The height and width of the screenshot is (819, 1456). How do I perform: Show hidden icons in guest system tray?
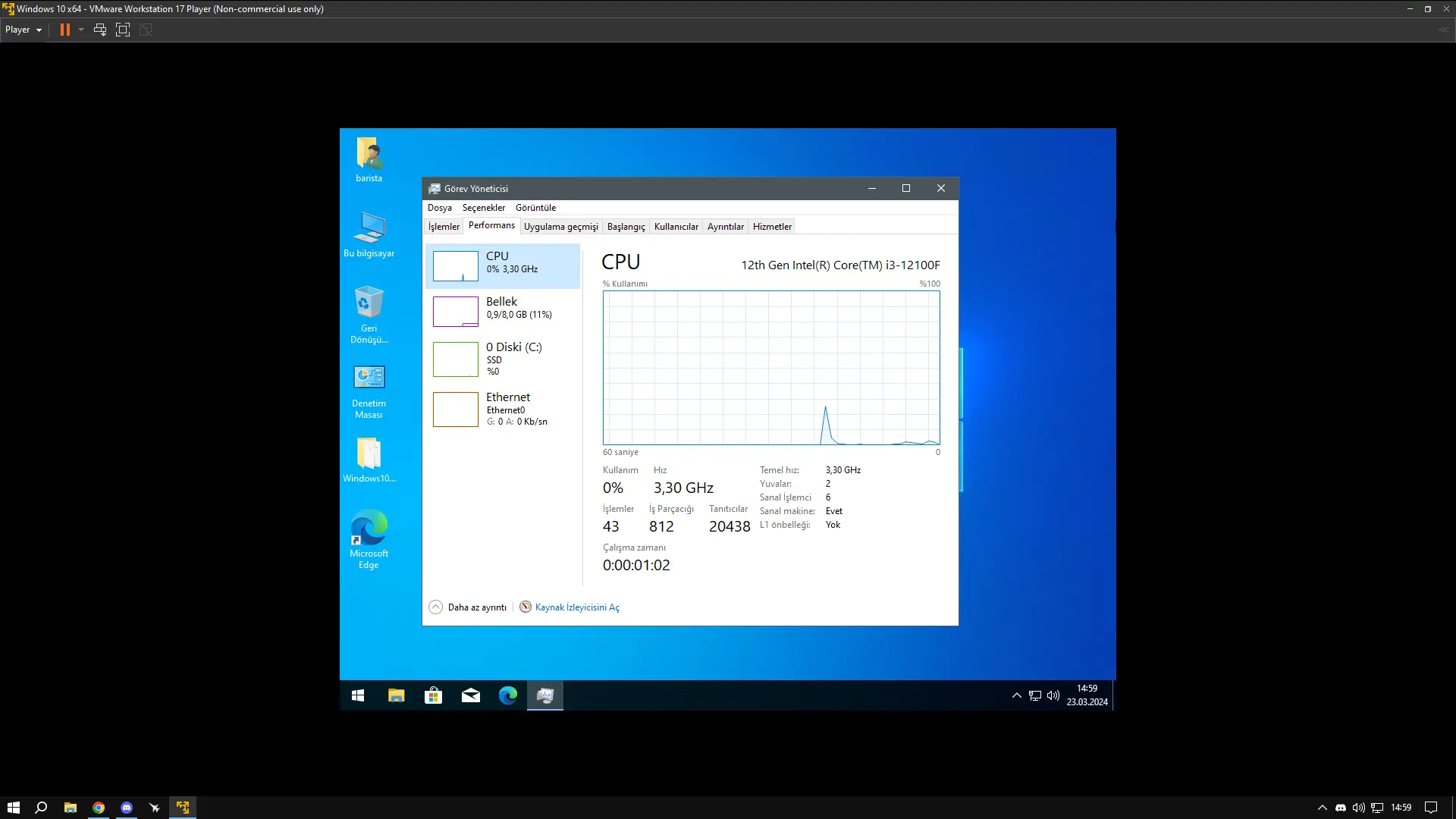click(x=1017, y=695)
